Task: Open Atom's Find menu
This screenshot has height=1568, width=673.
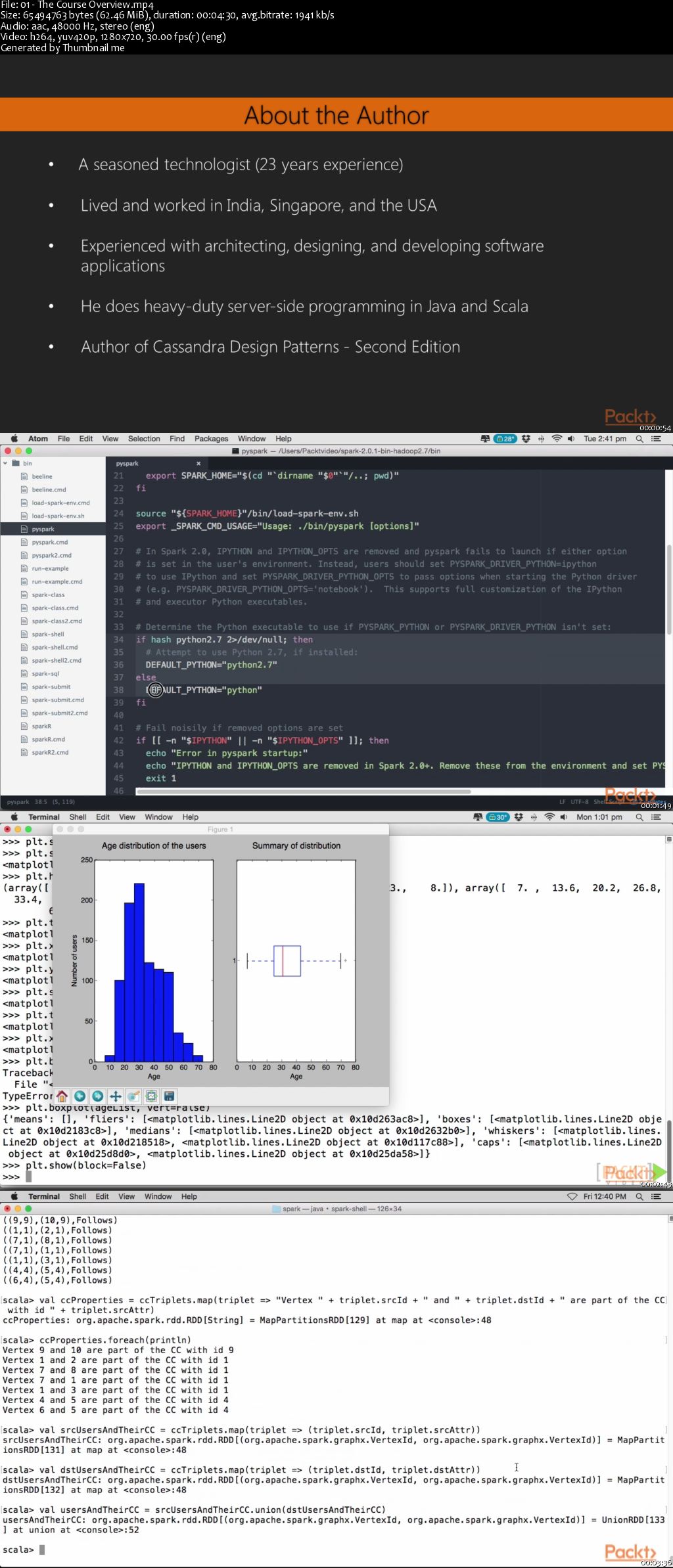Action: pyautogui.click(x=177, y=439)
